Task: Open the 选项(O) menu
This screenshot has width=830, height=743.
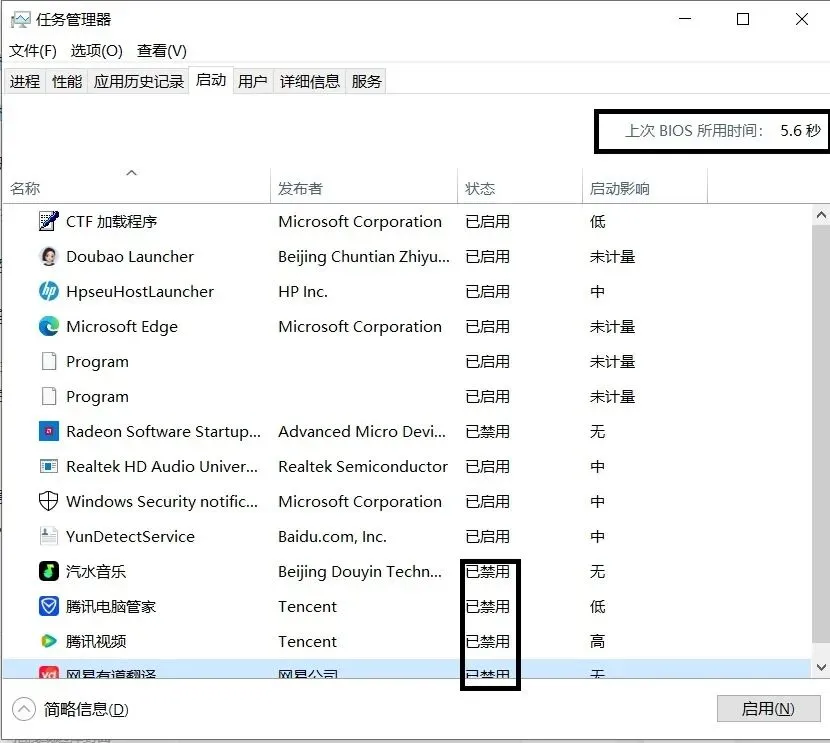Action: point(96,51)
